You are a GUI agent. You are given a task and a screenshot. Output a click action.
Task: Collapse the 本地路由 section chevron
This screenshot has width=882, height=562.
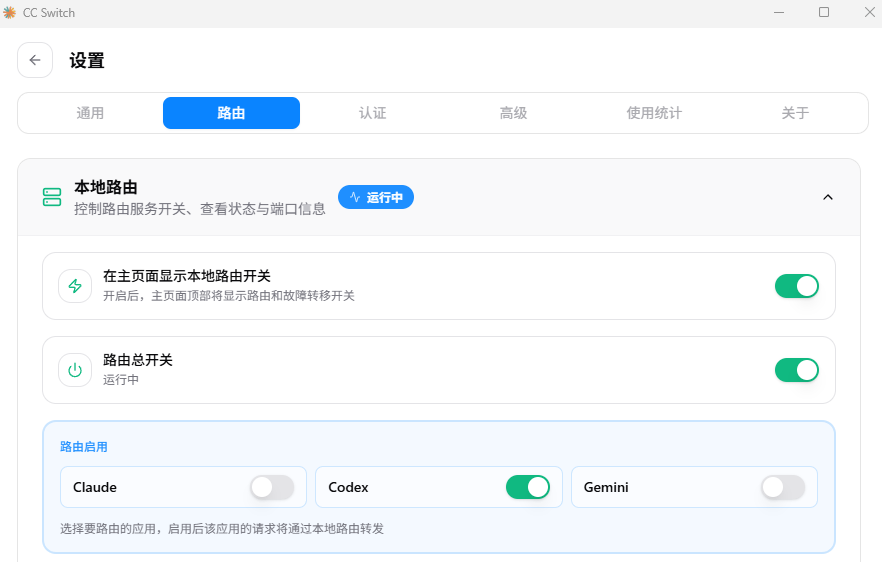point(827,197)
